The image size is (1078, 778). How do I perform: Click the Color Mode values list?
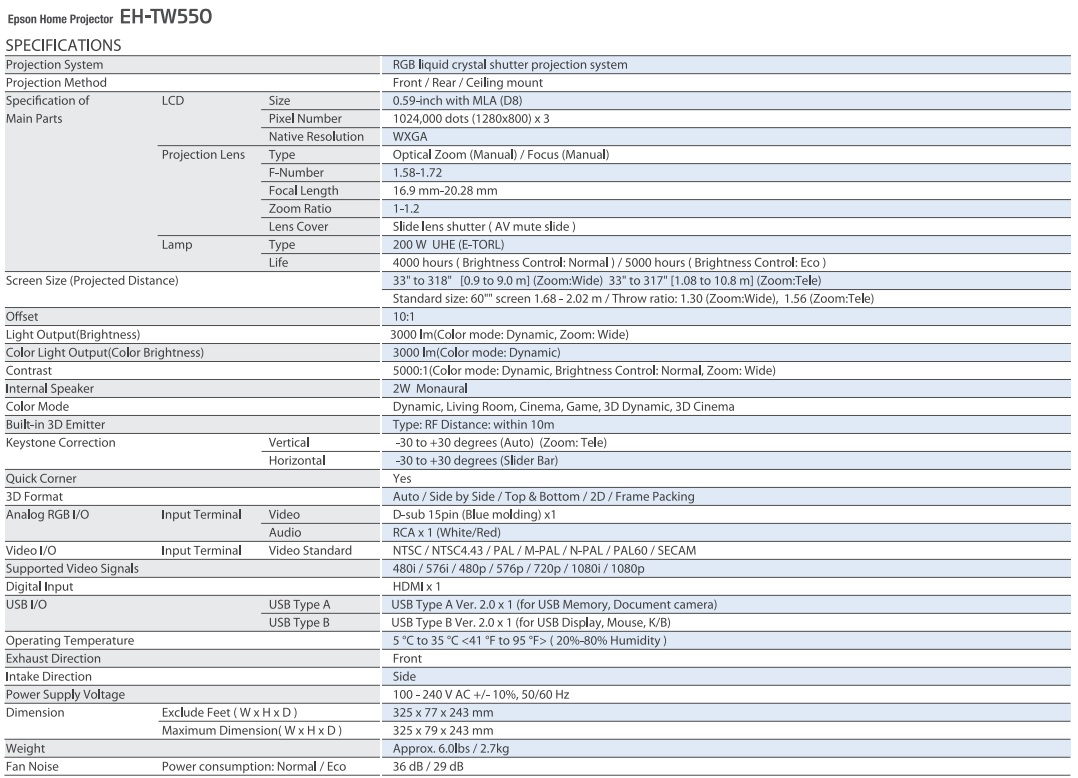pos(563,406)
